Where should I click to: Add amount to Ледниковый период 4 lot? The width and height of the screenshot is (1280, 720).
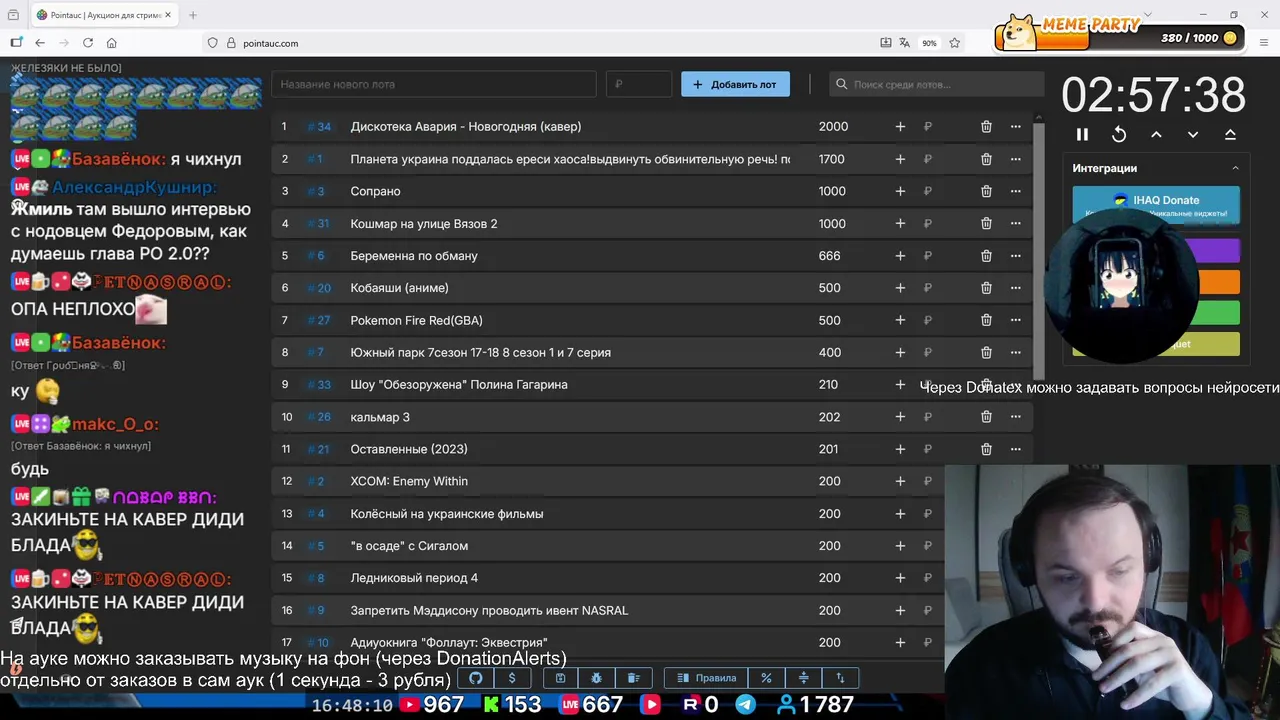point(900,578)
